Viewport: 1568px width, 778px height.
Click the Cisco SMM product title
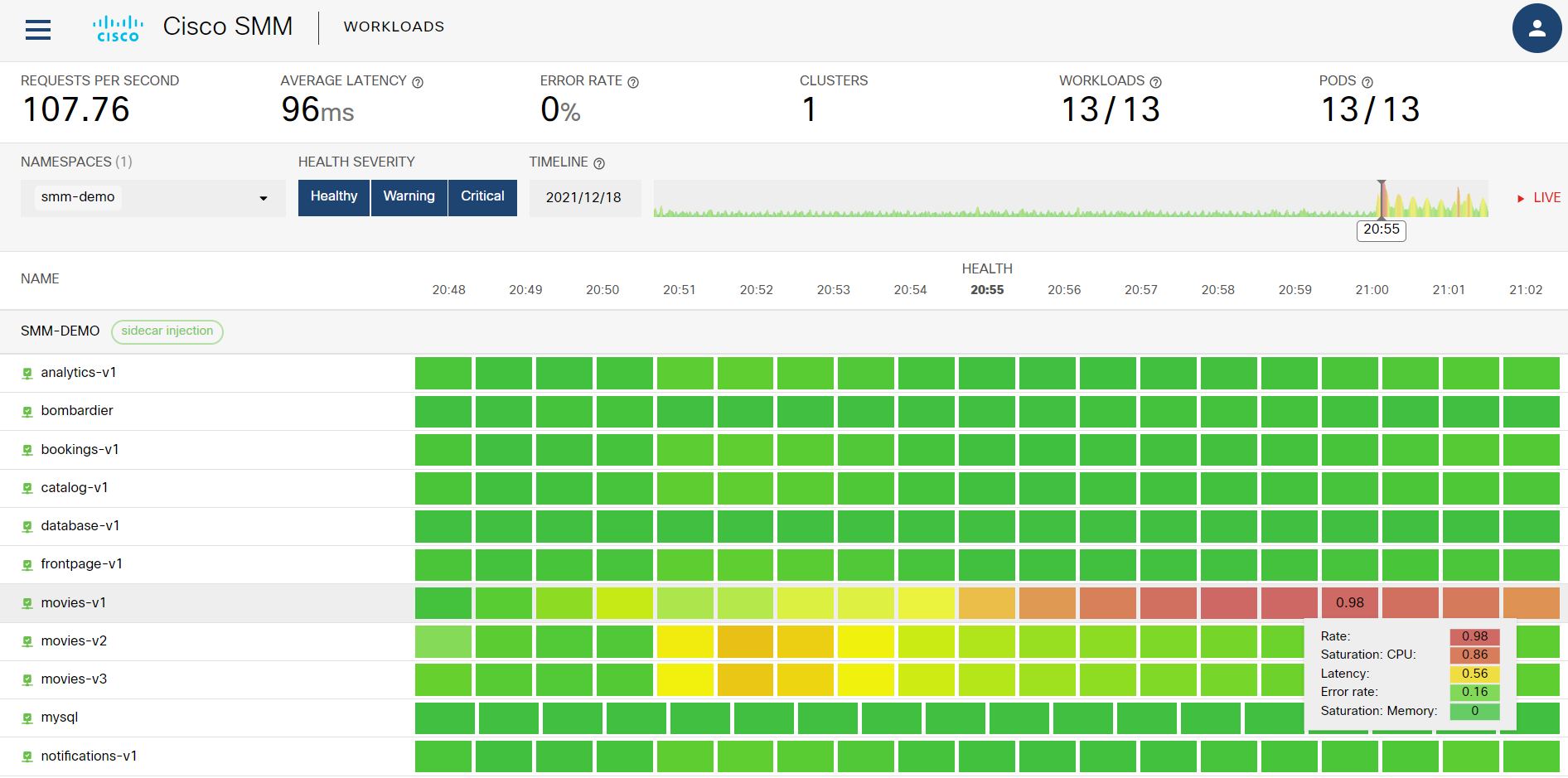coord(228,27)
